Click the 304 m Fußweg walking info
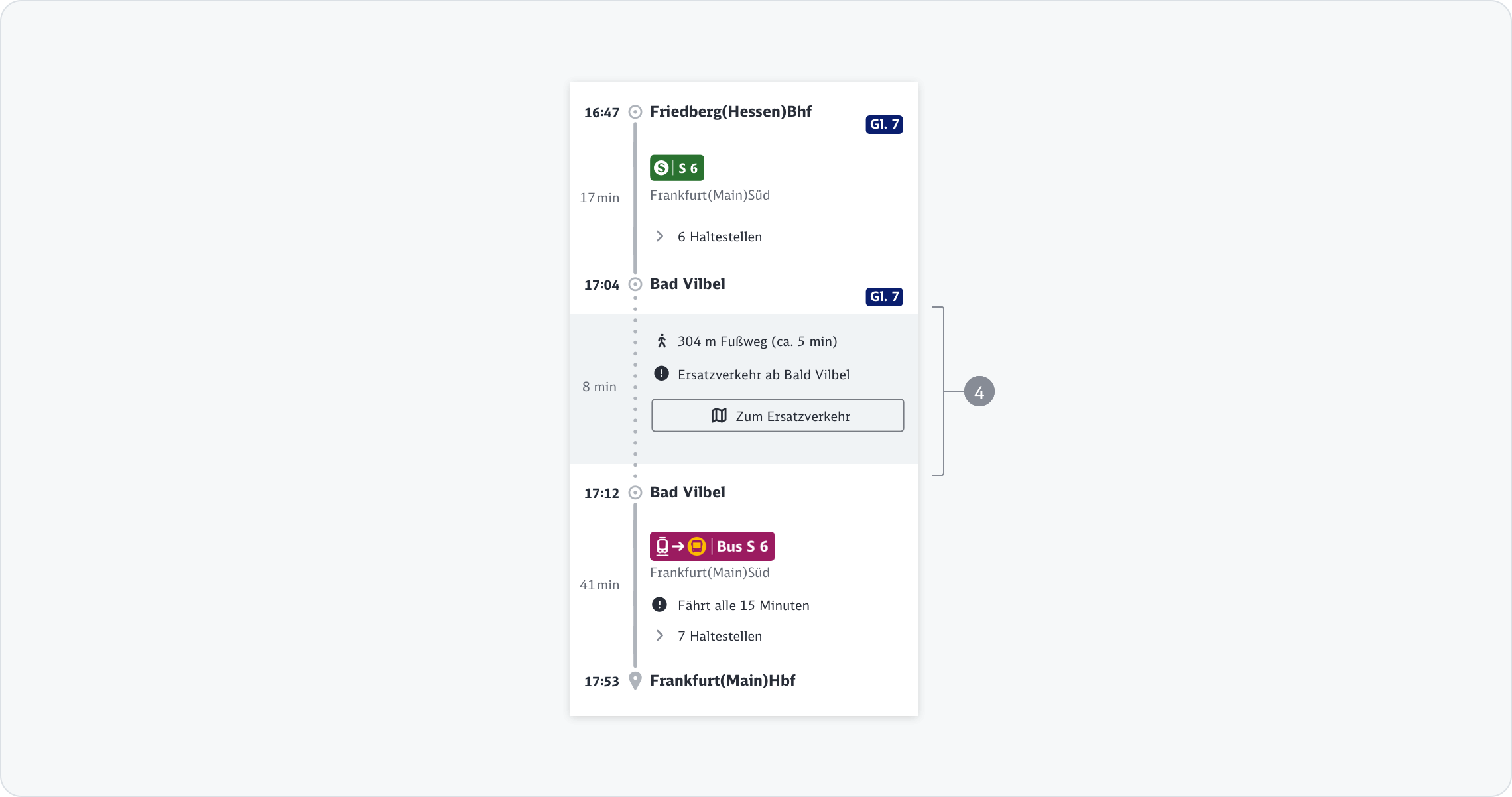1512x797 pixels. 757,341
